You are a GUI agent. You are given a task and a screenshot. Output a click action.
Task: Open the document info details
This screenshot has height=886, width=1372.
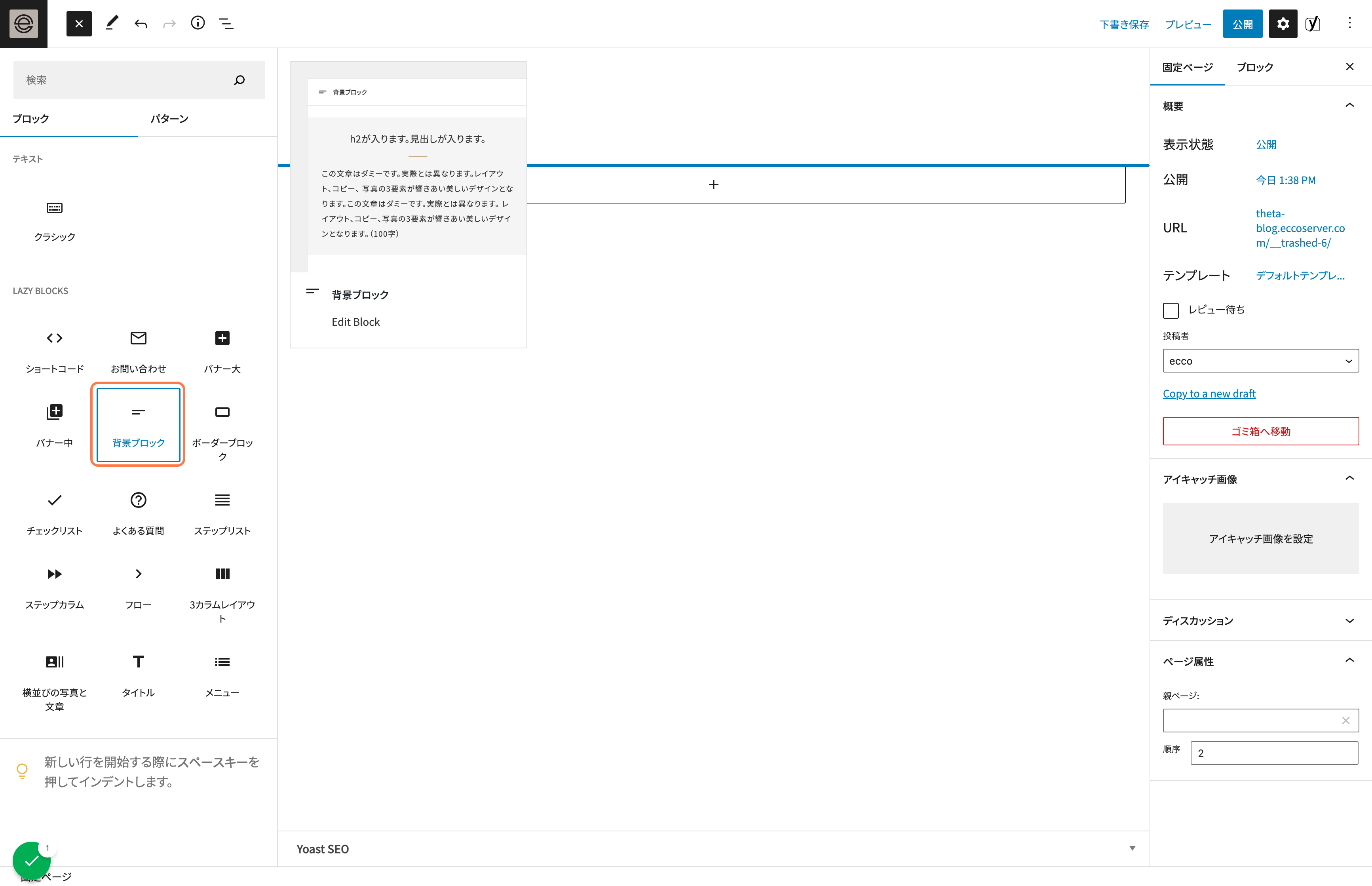[198, 24]
